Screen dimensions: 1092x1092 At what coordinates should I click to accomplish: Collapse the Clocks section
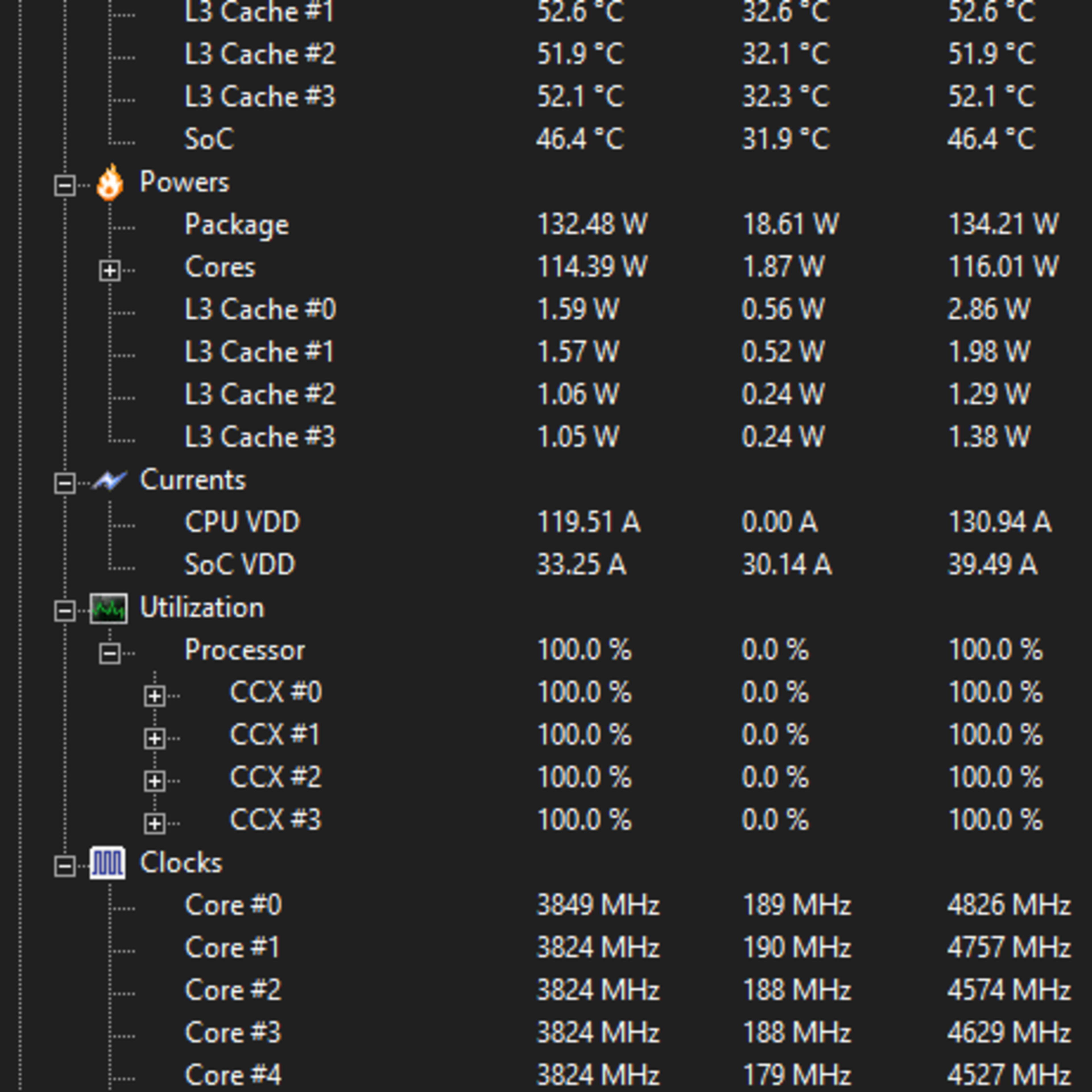click(x=65, y=866)
